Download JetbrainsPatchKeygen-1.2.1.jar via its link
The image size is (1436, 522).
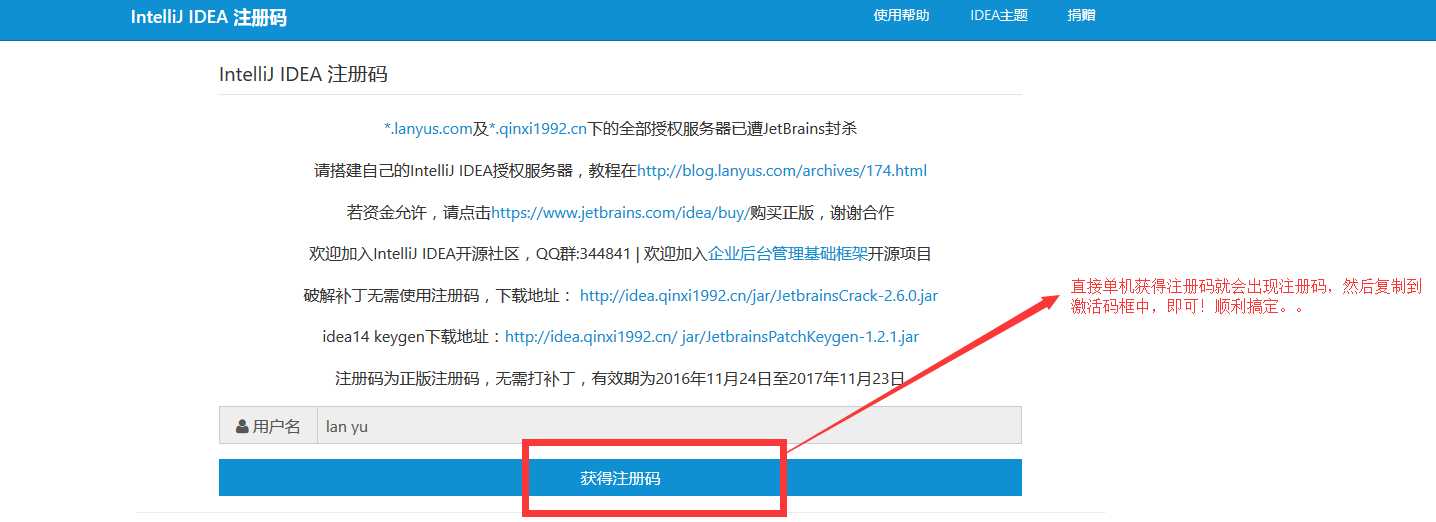click(711, 337)
